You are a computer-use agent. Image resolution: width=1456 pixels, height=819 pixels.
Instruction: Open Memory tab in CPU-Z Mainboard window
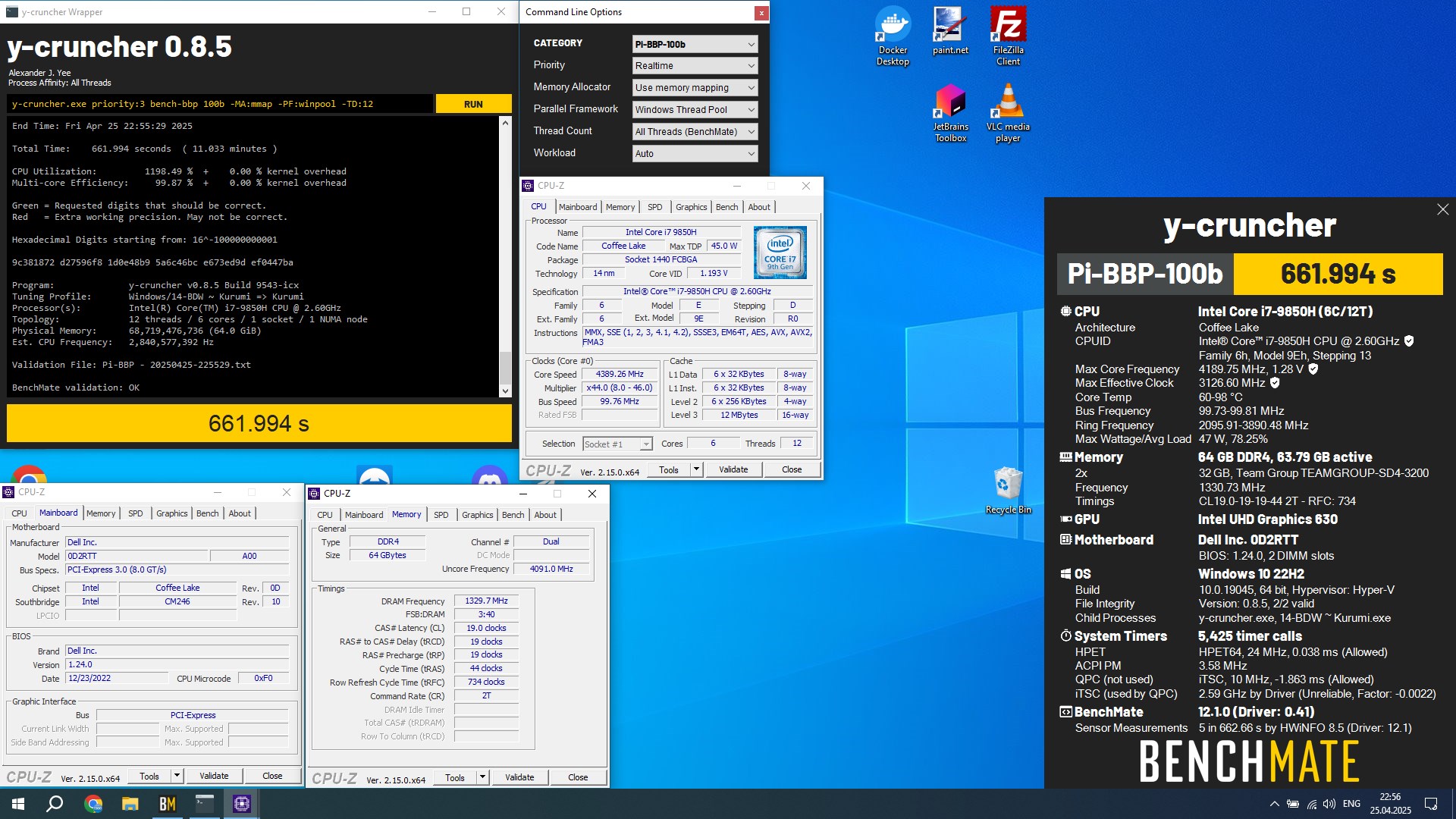(101, 513)
